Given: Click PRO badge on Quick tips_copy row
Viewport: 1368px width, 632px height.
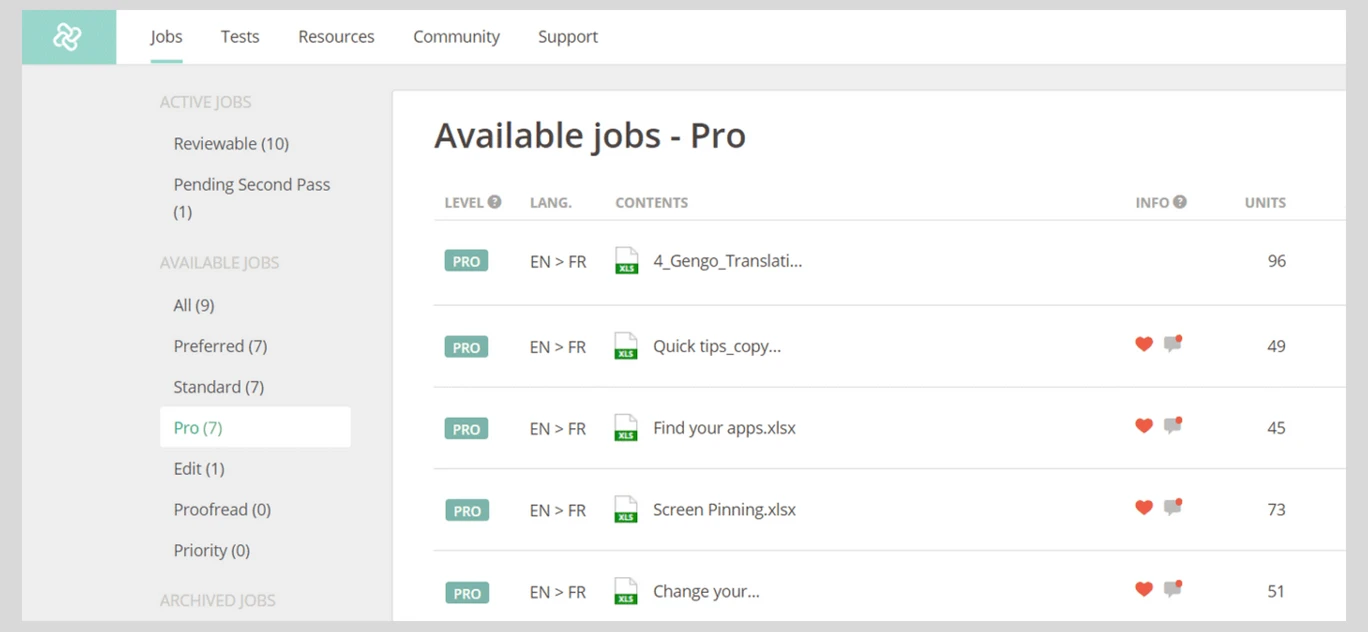Looking at the screenshot, I should (466, 347).
